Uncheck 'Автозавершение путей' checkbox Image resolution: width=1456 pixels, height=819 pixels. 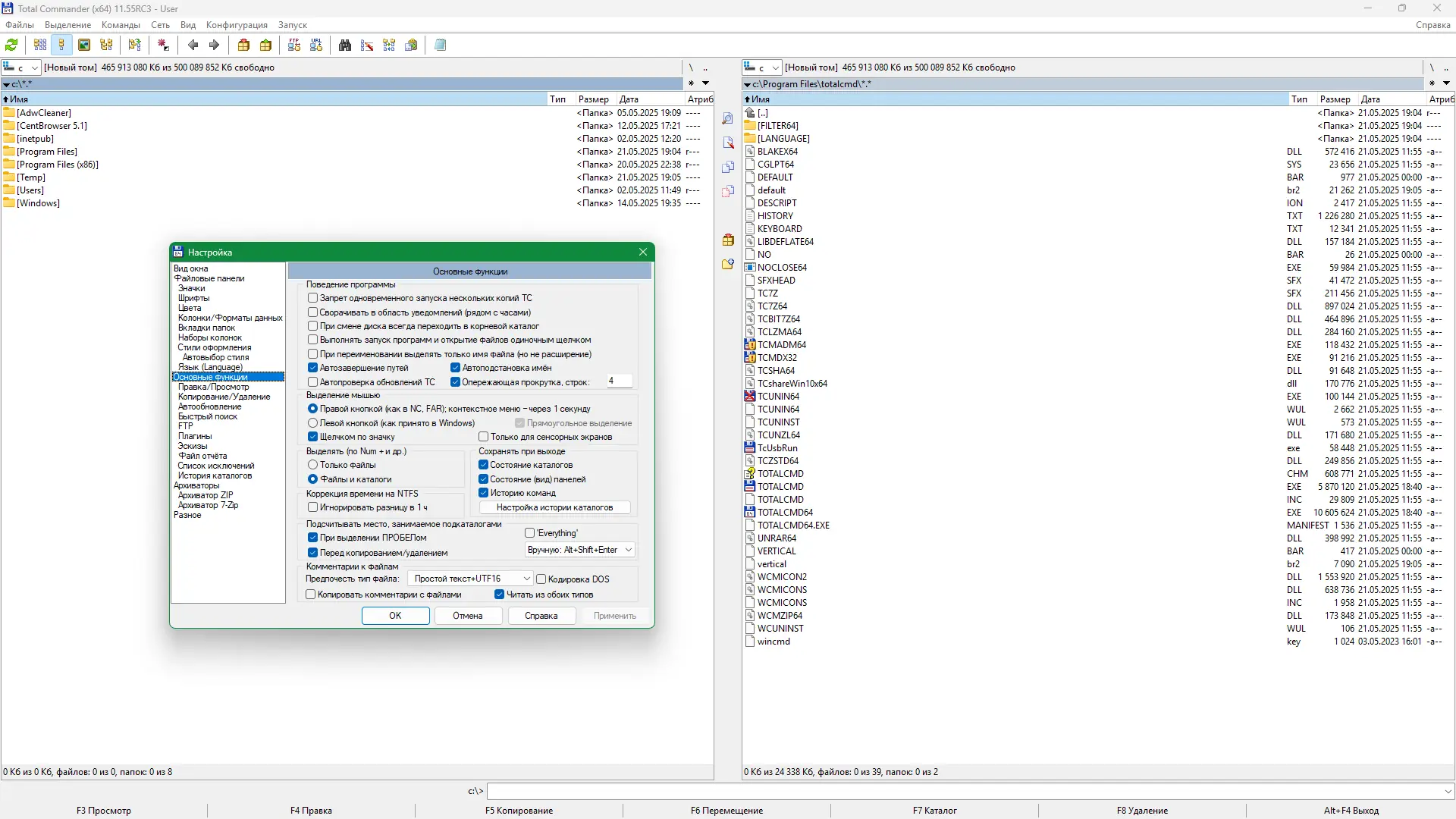pyautogui.click(x=312, y=368)
